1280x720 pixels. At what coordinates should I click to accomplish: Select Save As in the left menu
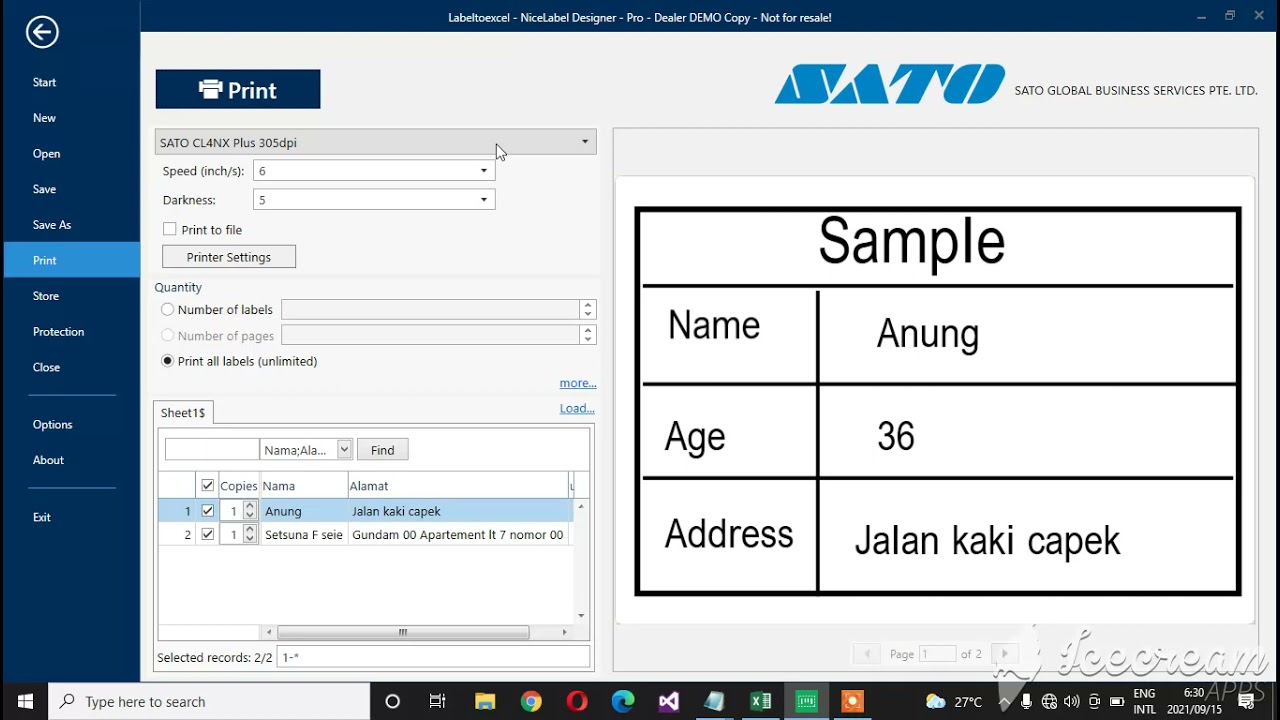pos(52,225)
